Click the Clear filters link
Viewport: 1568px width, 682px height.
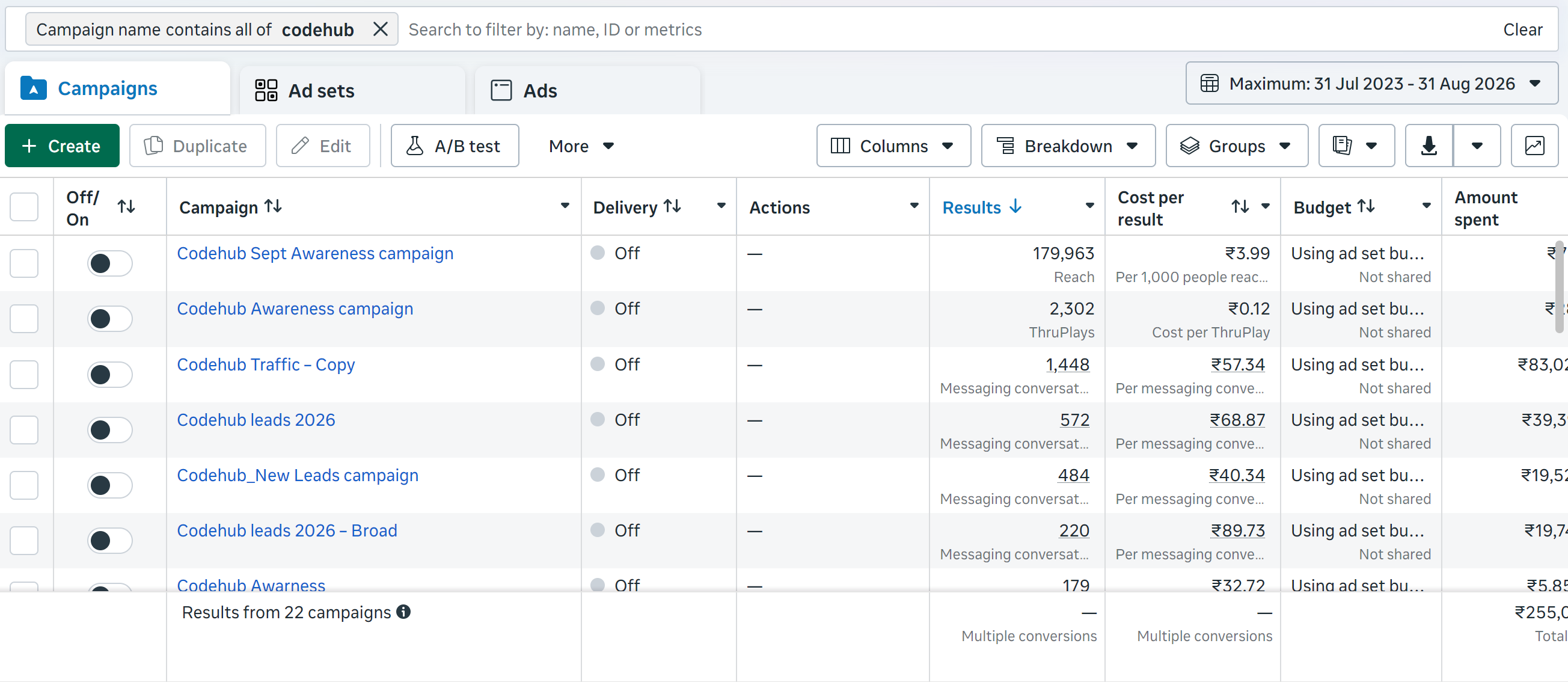[x=1522, y=29]
